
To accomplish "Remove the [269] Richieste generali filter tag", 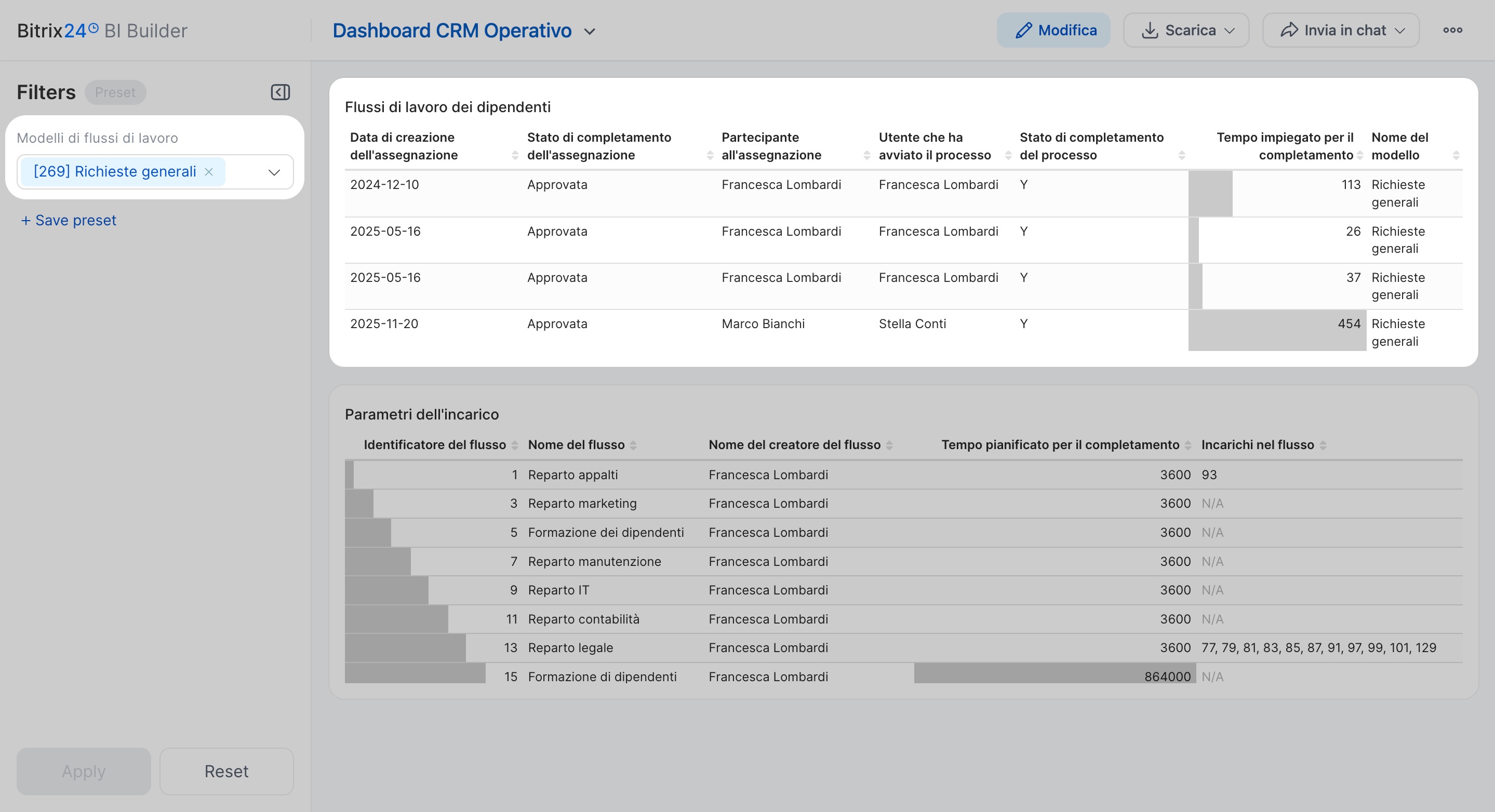I will tap(209, 172).
